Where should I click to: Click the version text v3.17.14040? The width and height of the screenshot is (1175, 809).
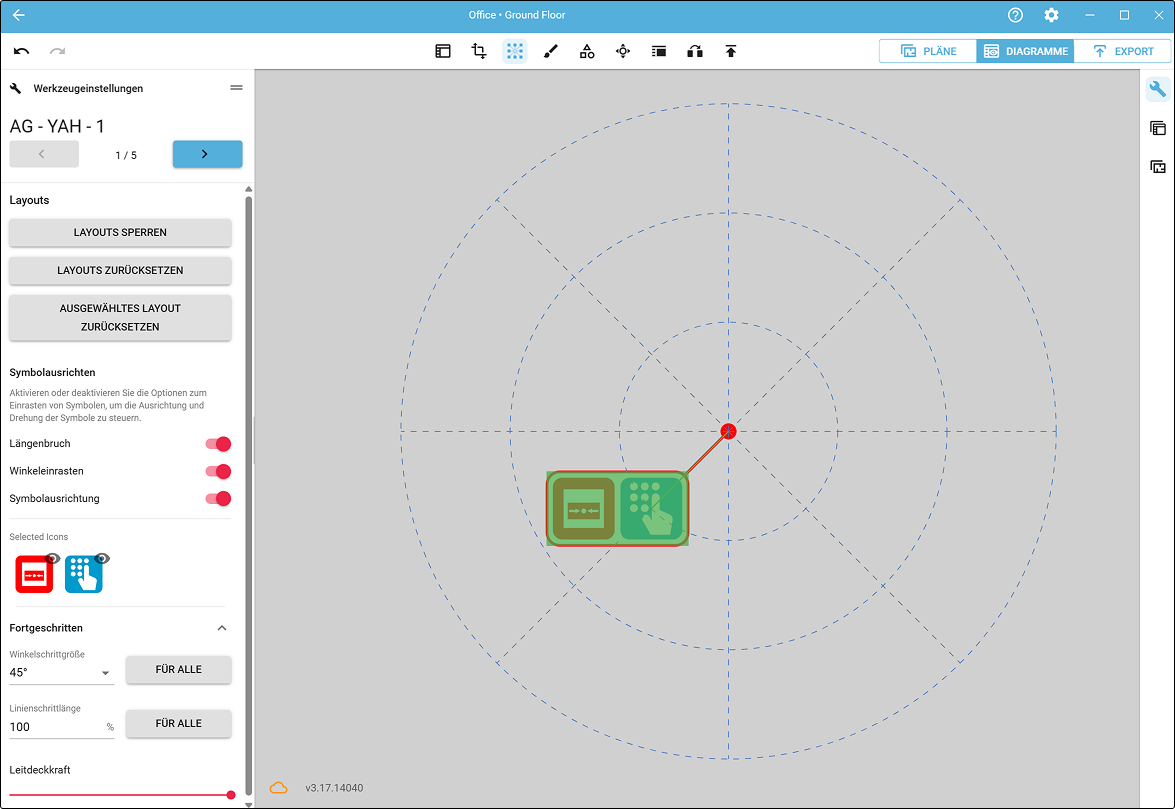click(334, 788)
